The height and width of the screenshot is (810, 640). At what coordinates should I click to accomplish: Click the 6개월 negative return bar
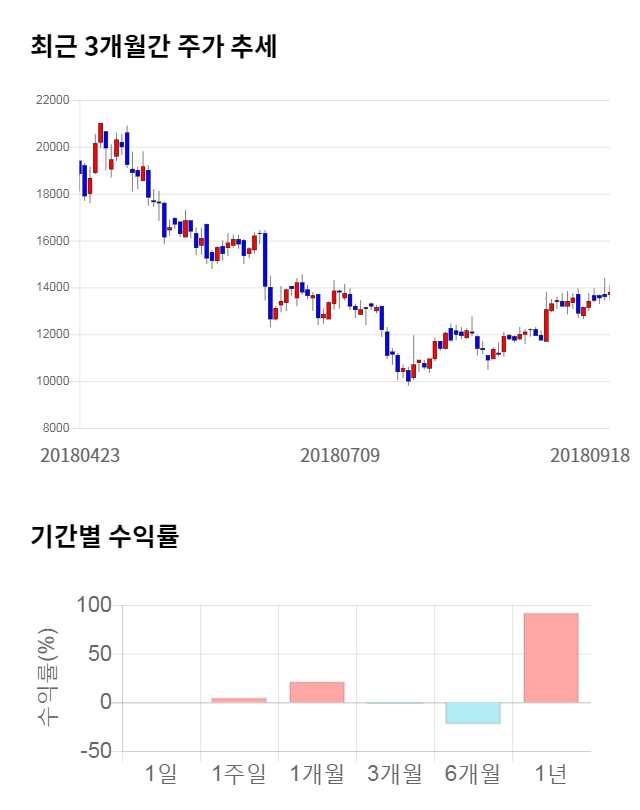[x=472, y=712]
